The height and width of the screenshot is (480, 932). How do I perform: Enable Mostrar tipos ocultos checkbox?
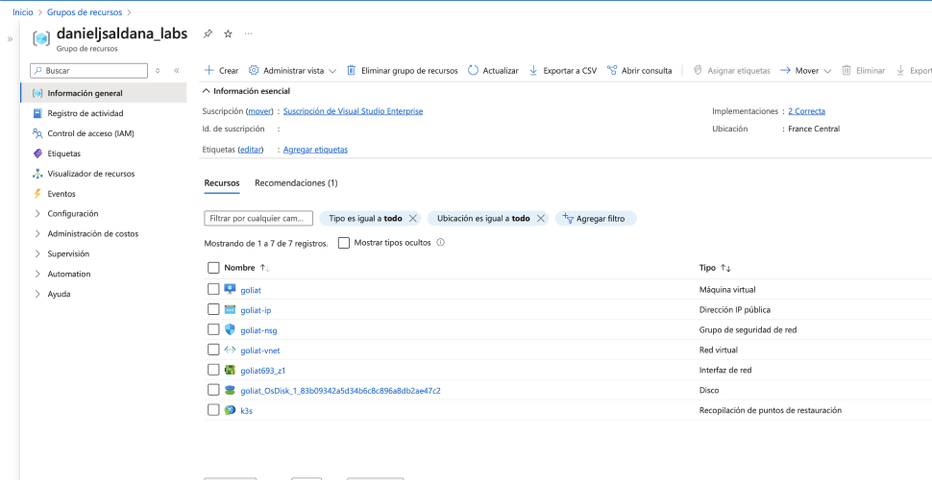click(344, 242)
